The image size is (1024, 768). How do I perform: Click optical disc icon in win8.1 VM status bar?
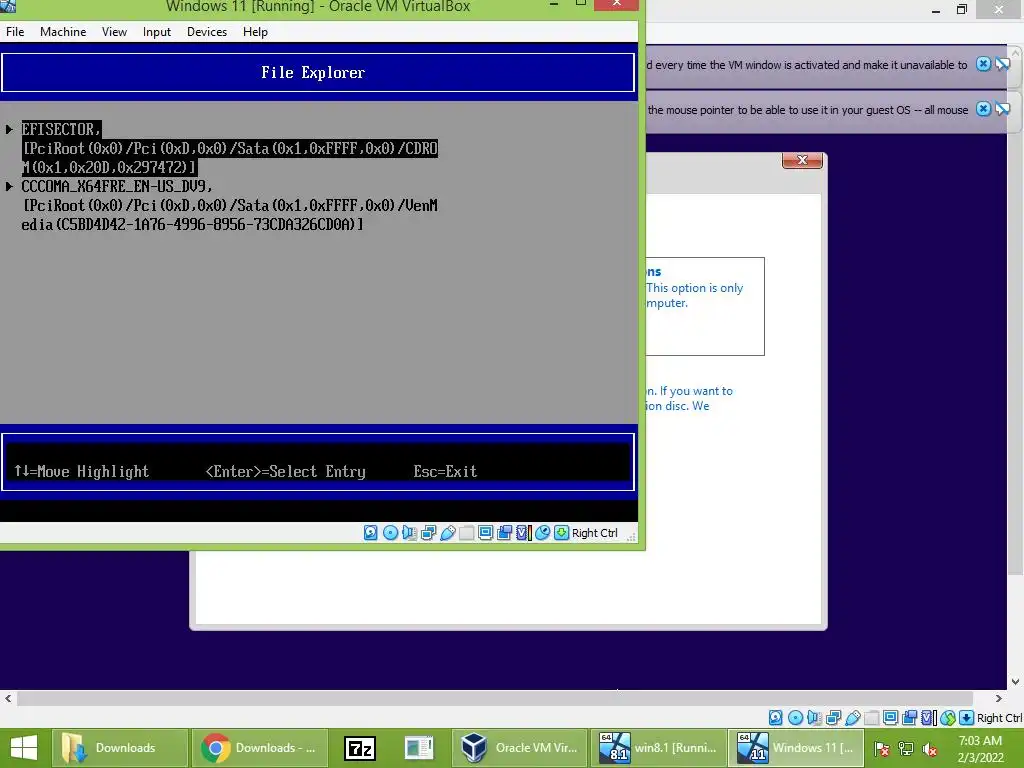[x=795, y=718]
